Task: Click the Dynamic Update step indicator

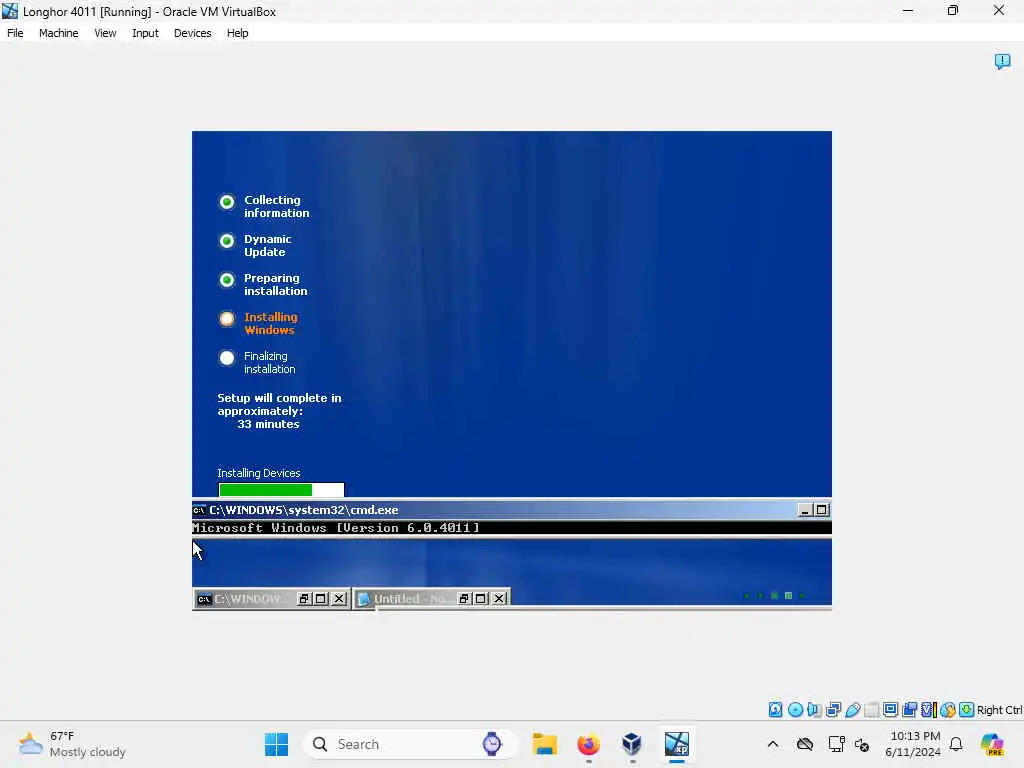Action: (227, 241)
